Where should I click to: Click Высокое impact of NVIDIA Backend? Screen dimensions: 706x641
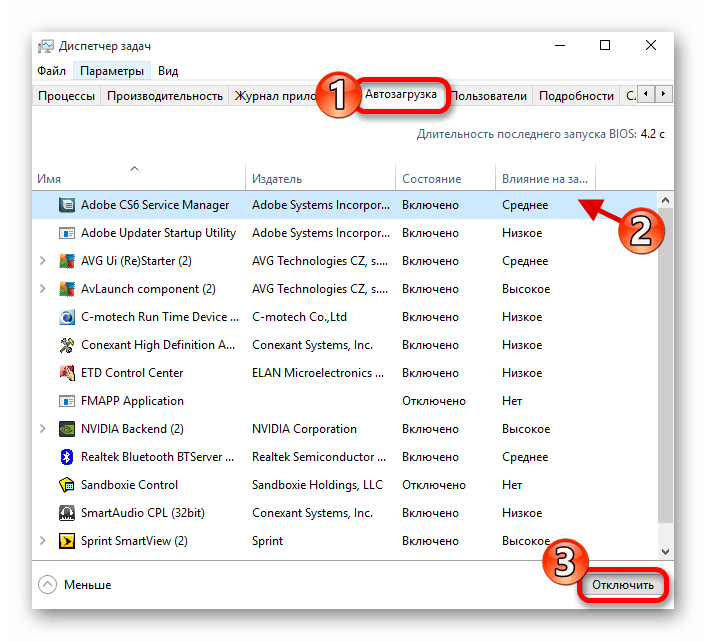pyautogui.click(x=526, y=429)
